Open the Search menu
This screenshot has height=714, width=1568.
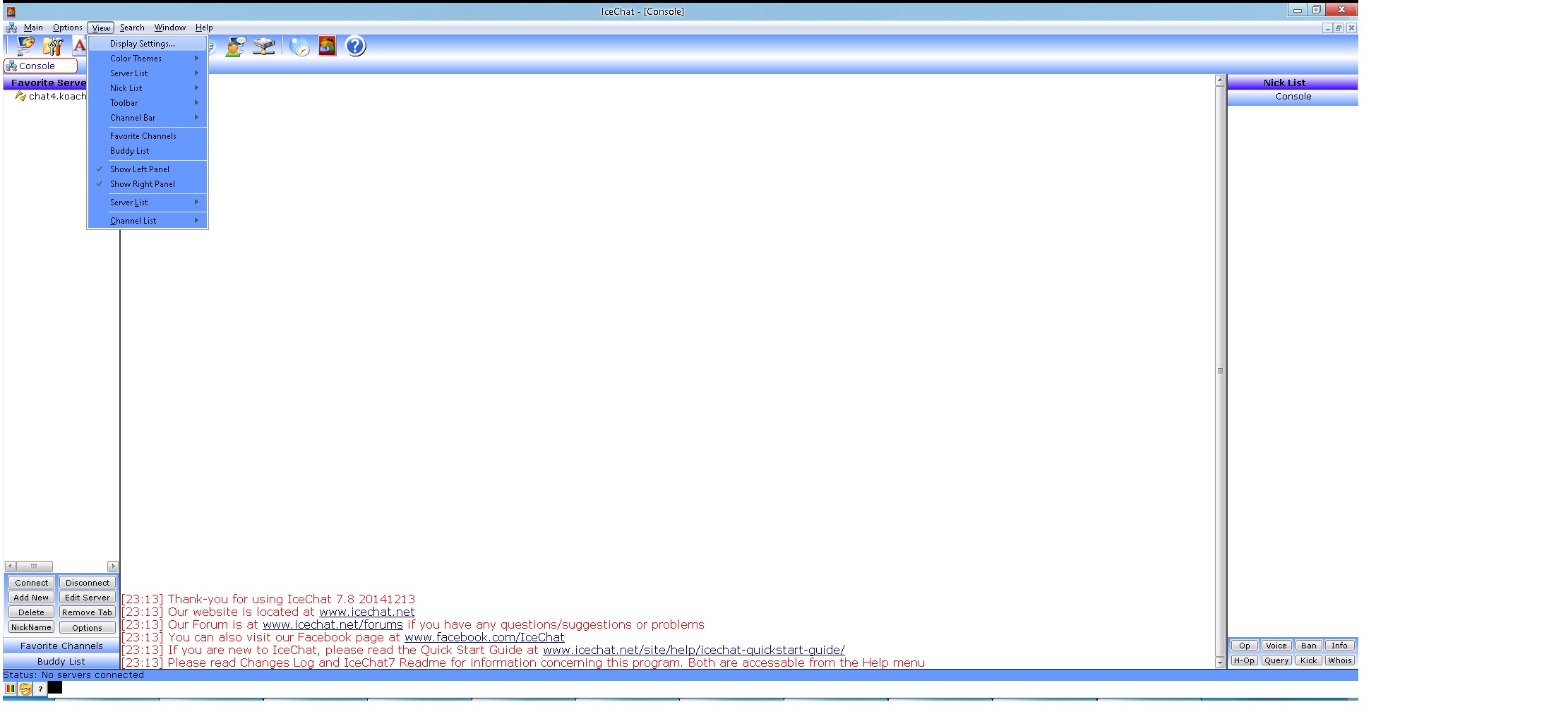click(132, 28)
